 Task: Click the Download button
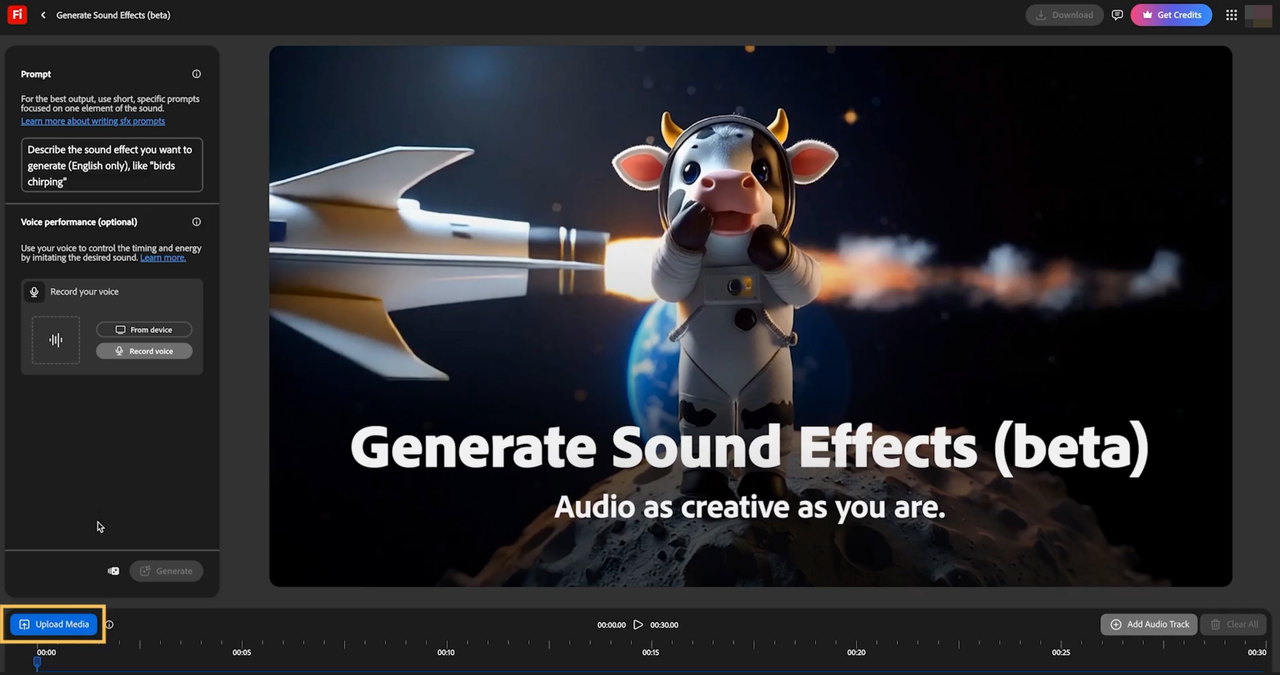click(1064, 15)
